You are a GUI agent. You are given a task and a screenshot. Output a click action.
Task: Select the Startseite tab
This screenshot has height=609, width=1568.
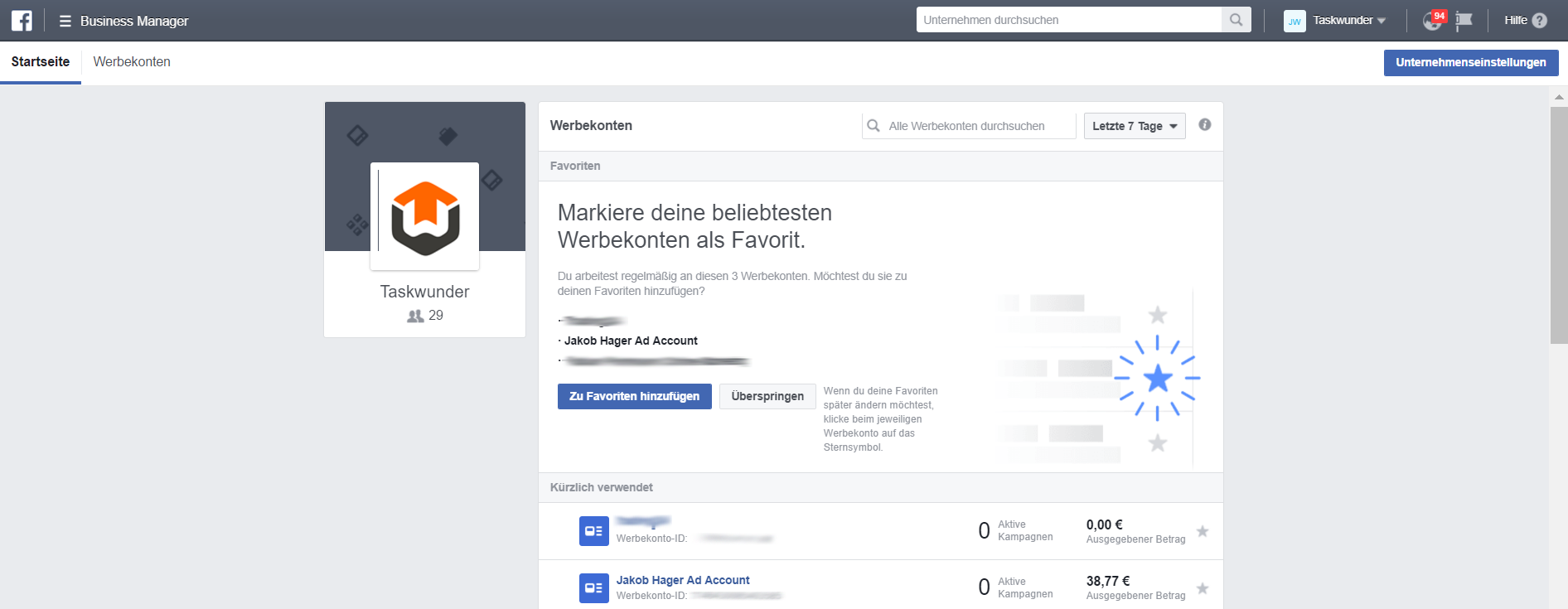pyautogui.click(x=41, y=62)
